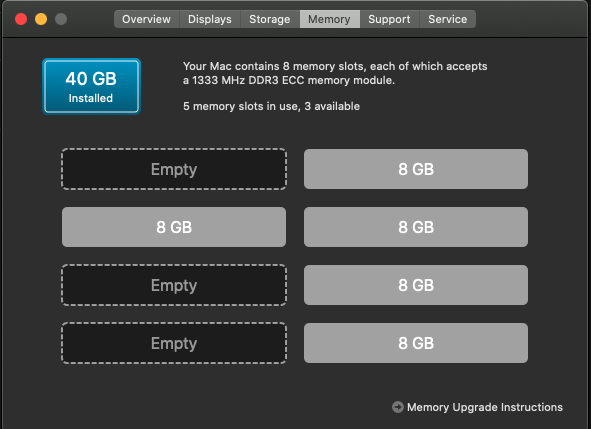Click third-row 8 GB slot in right column
The height and width of the screenshot is (429, 591).
(x=416, y=285)
